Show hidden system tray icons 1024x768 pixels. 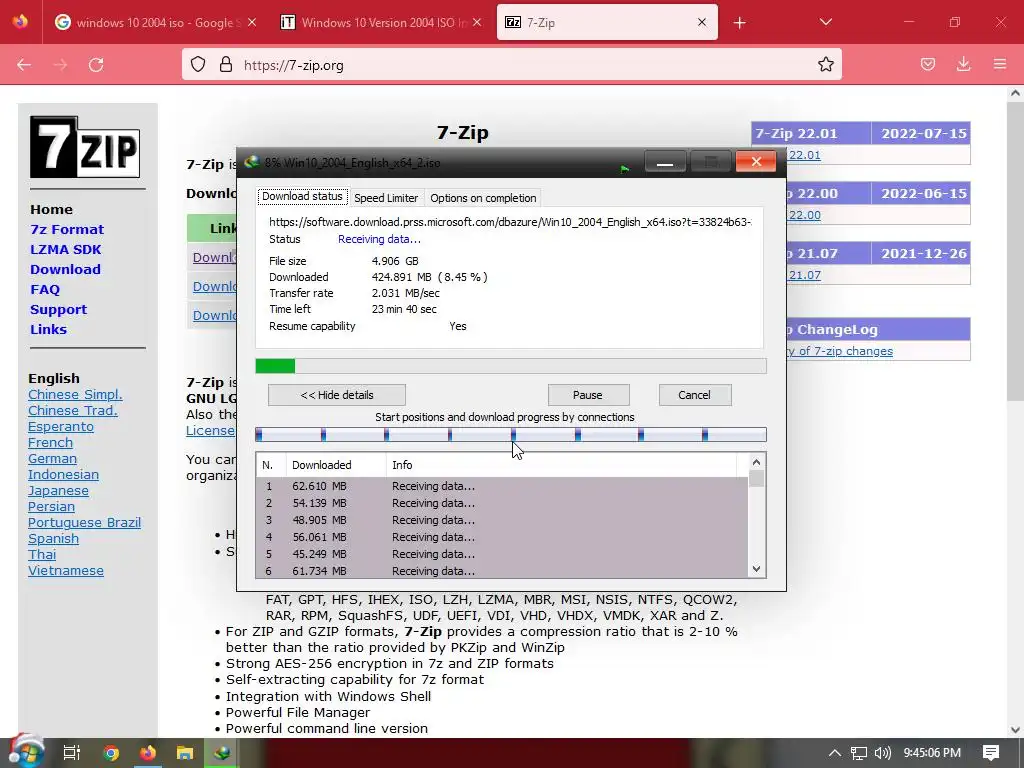[835, 752]
